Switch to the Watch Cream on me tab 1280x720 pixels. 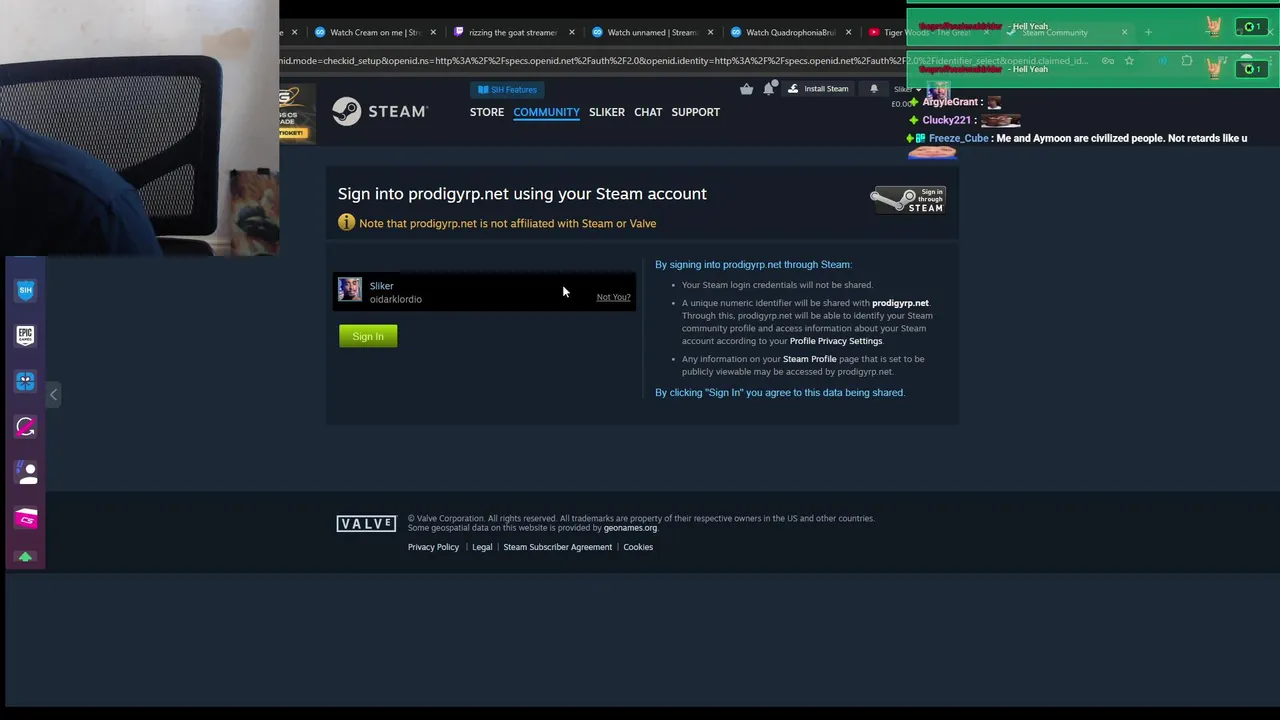(374, 32)
